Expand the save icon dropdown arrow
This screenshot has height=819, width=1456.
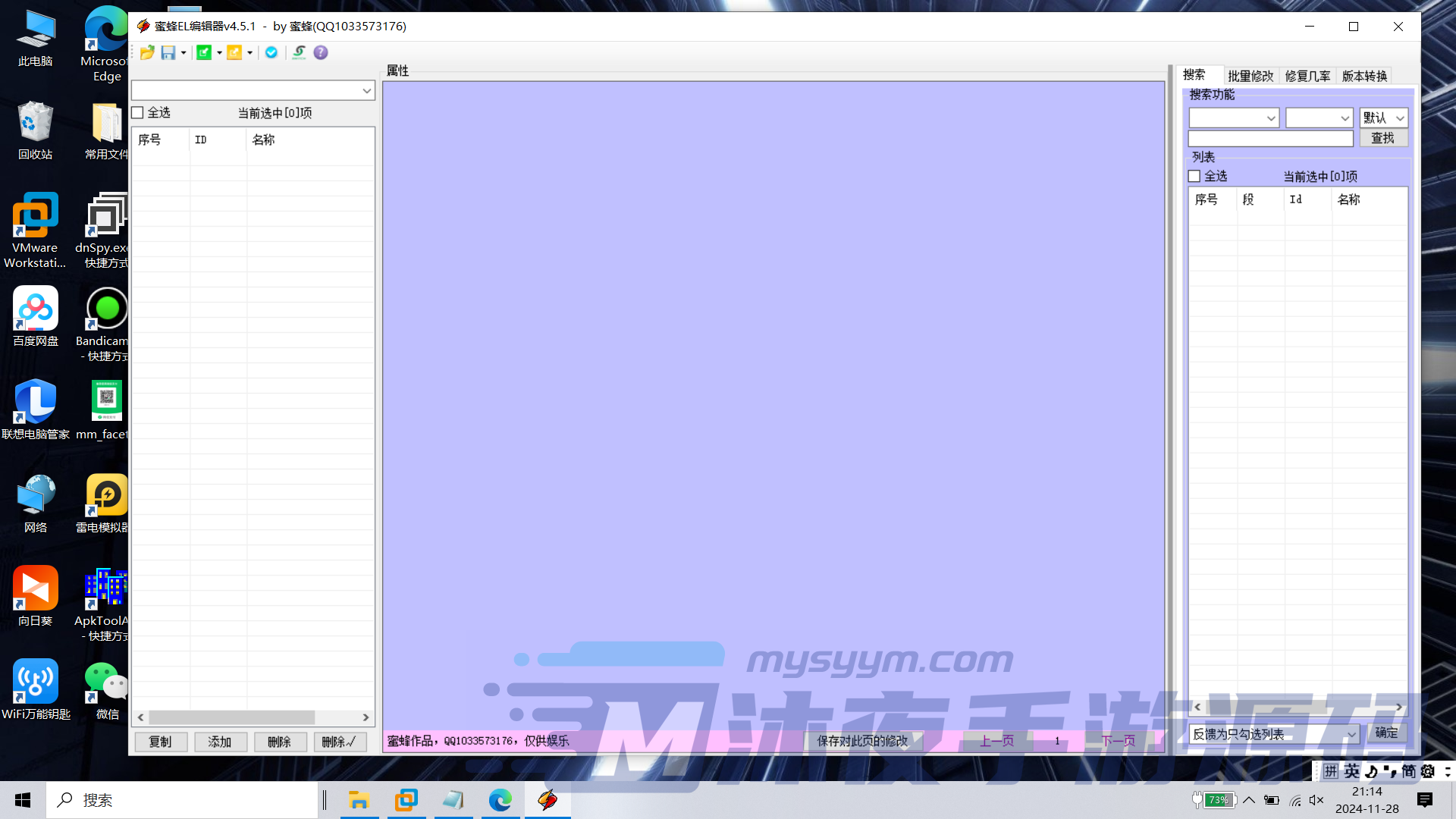184,53
